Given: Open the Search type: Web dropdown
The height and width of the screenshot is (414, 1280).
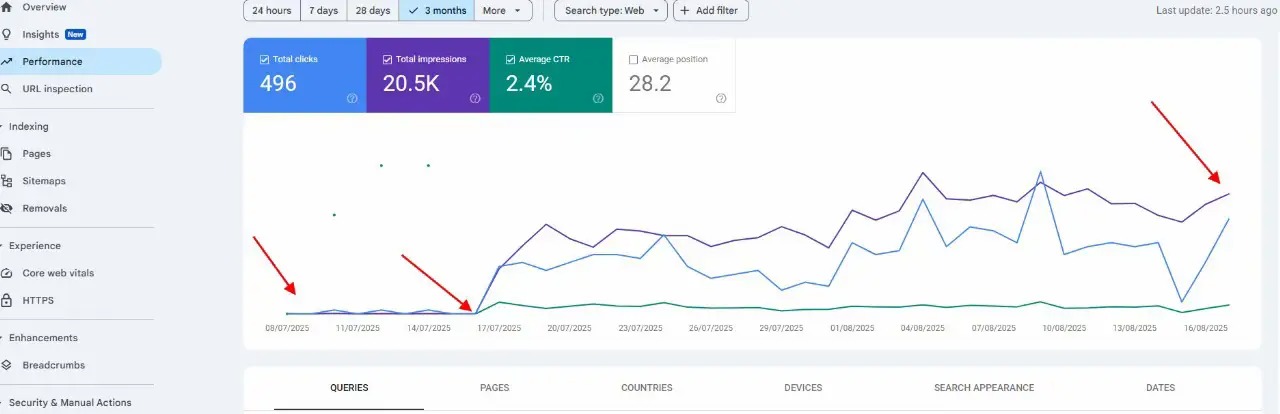Looking at the screenshot, I should (x=613, y=11).
